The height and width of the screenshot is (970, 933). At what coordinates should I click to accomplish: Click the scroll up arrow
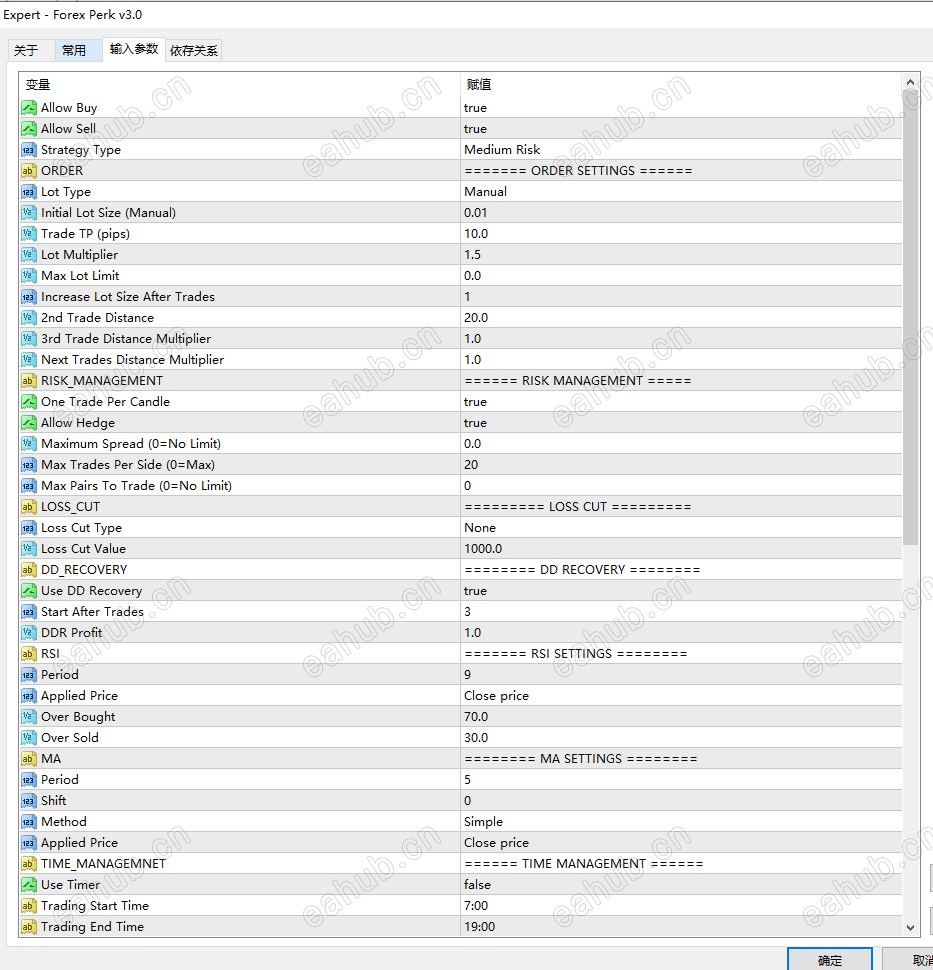click(x=910, y=82)
